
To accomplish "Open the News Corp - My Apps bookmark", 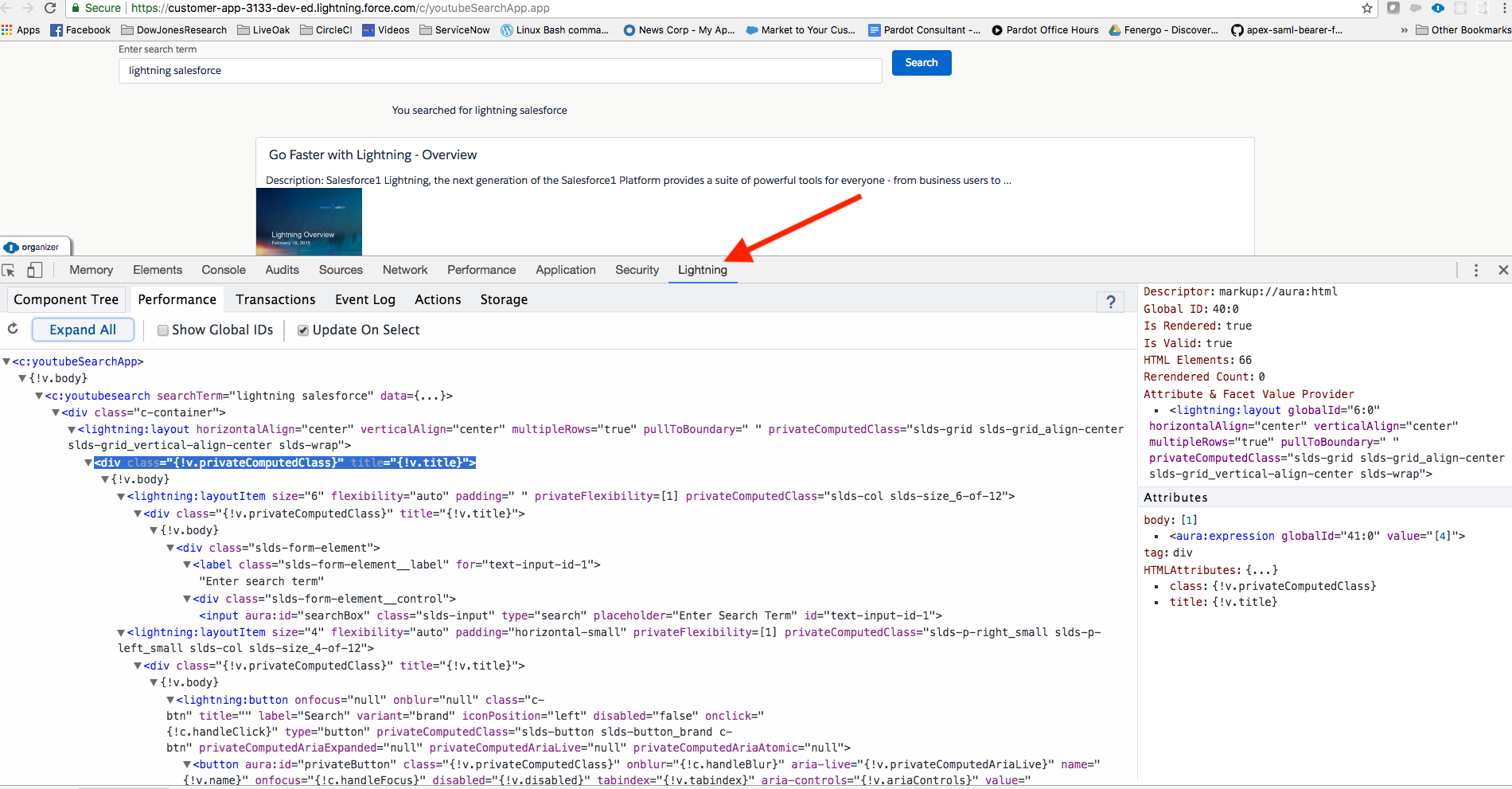I will coord(680,30).
